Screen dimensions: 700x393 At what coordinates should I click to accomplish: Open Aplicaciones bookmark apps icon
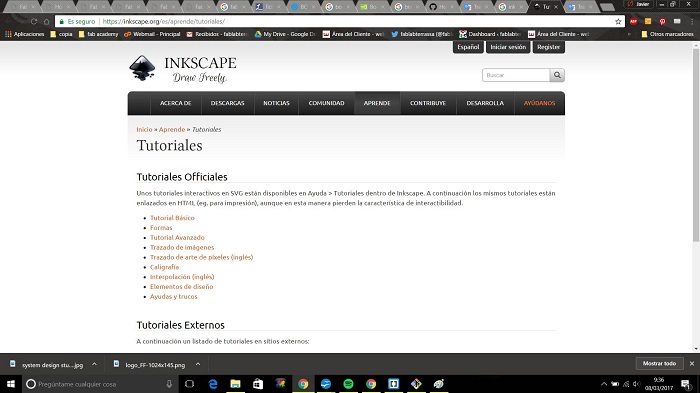(x=8, y=34)
